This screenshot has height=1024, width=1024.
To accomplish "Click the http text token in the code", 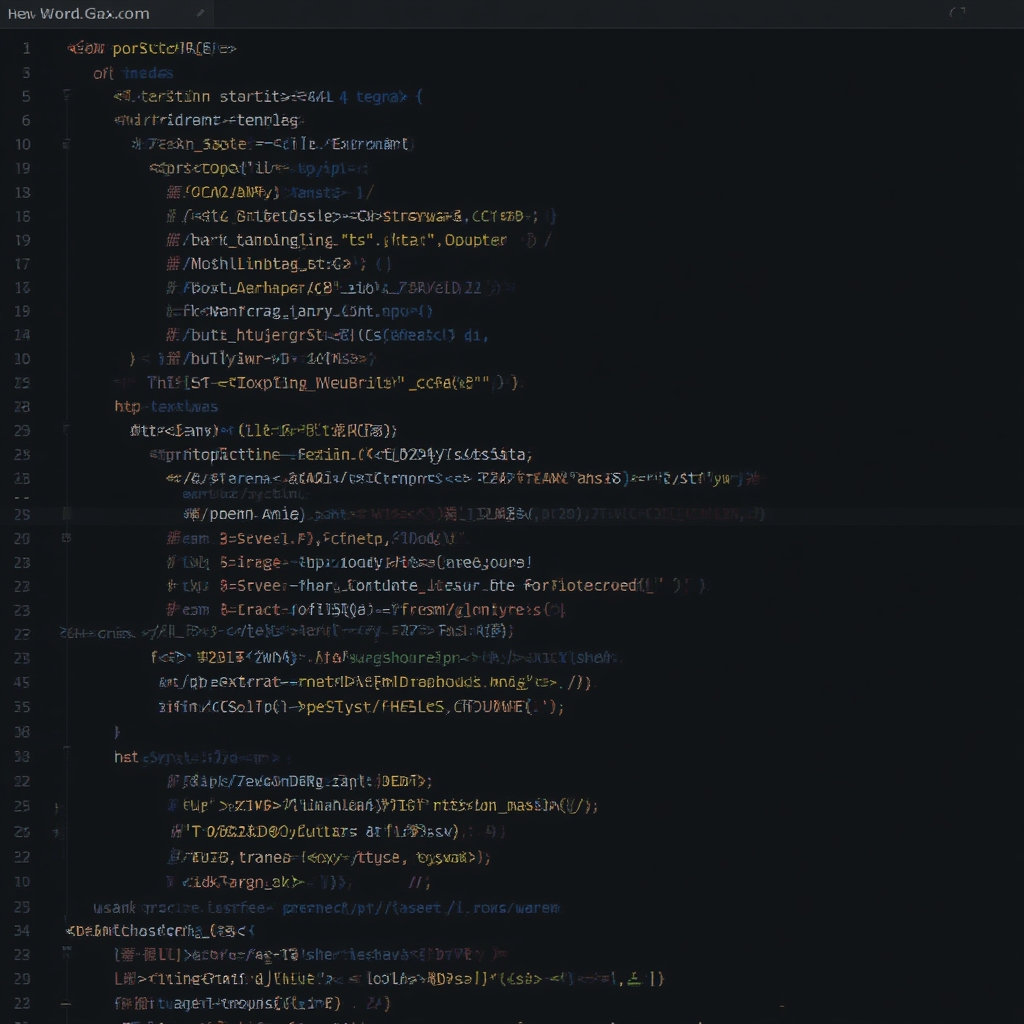I will 125,407.
